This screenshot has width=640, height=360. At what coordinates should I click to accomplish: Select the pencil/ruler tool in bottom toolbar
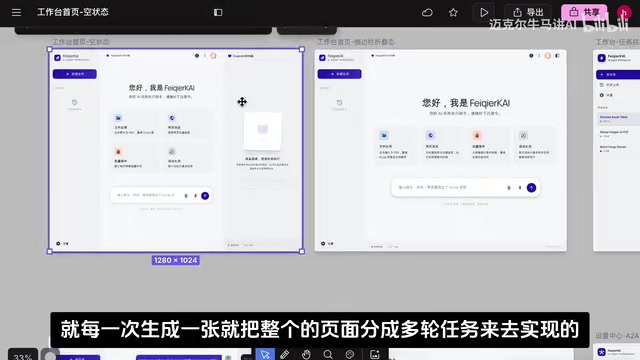pos(284,354)
